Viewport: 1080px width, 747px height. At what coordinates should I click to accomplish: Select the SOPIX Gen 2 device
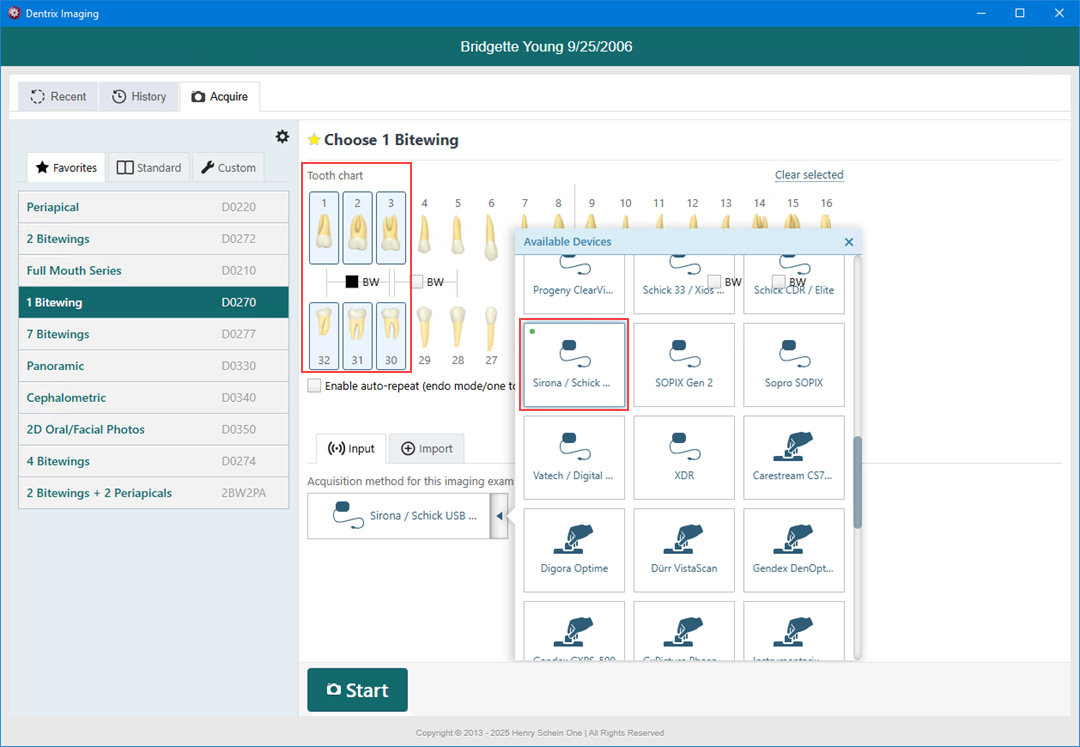[684, 364]
